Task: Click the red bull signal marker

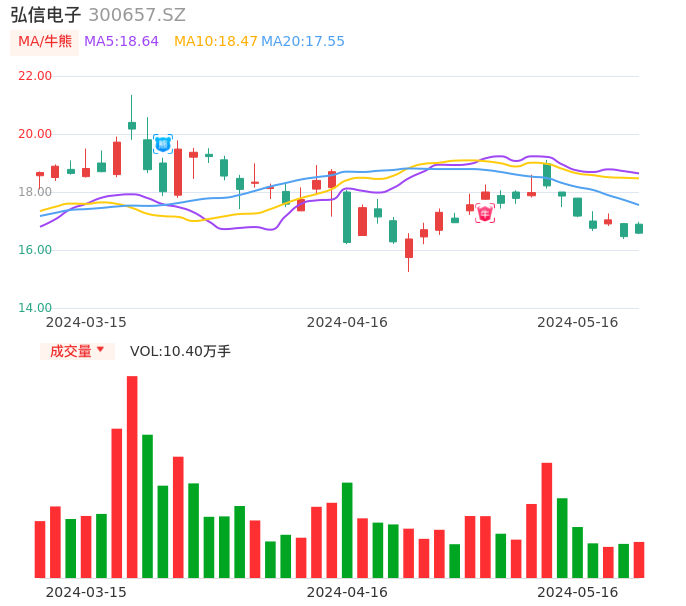Action: (485, 213)
